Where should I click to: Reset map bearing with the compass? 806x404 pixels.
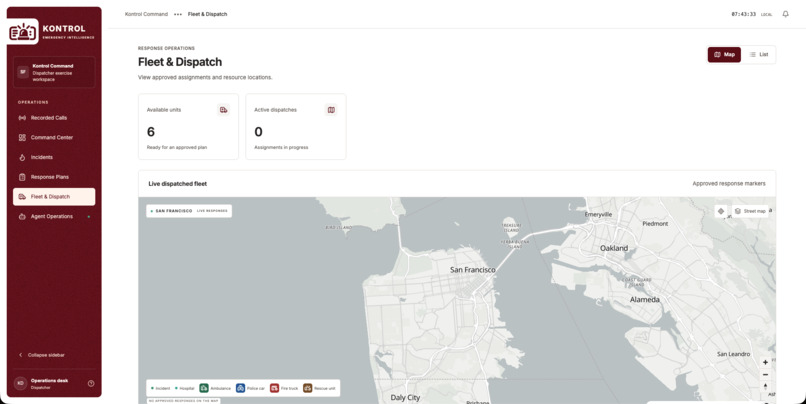tap(765, 387)
